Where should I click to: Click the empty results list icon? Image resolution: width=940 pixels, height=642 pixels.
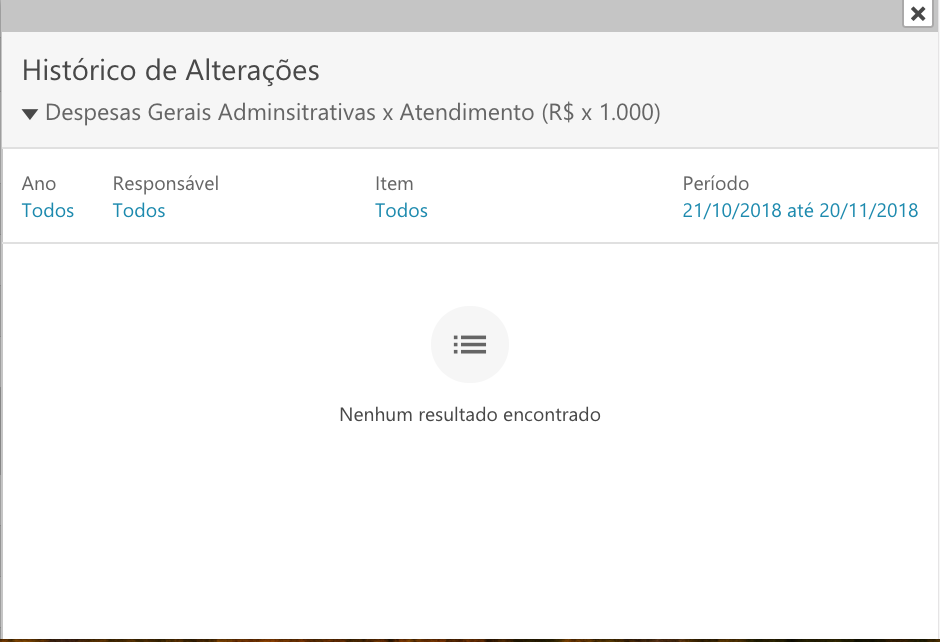coord(470,344)
